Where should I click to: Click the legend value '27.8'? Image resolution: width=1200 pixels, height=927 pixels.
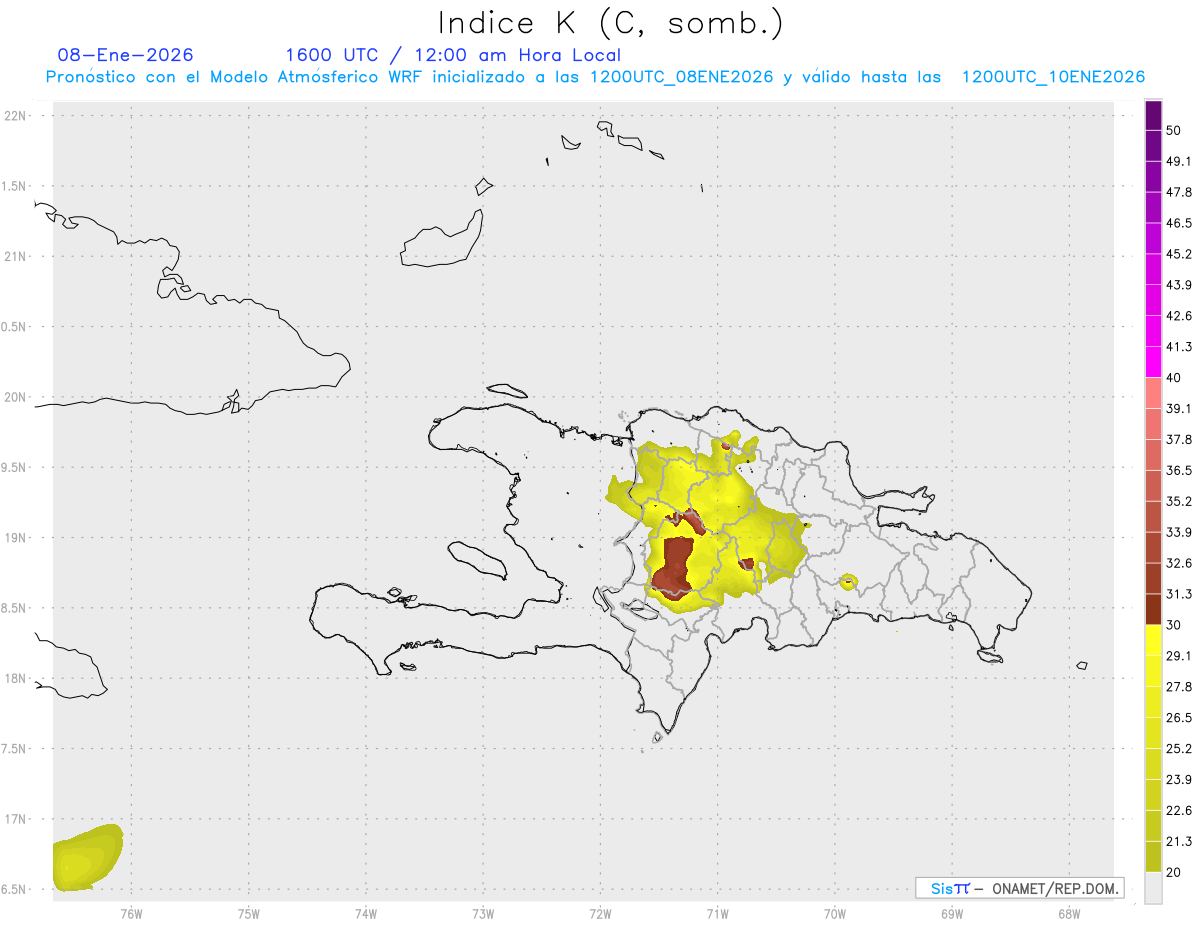pyautogui.click(x=1179, y=687)
